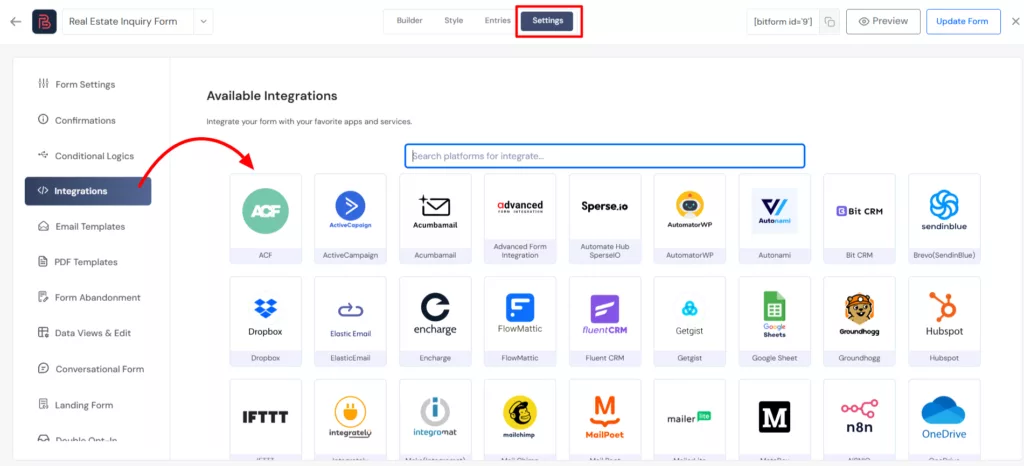Viewport: 1024px width, 466px height.
Task: Select the Integrately plug integration
Action: (x=350, y=418)
